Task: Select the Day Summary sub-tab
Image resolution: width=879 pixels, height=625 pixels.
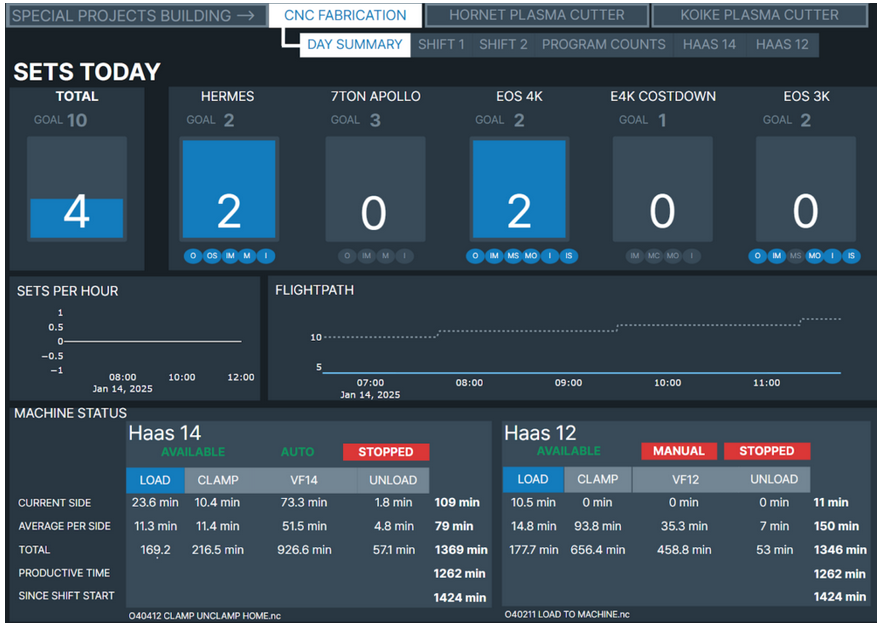Action: coord(355,44)
